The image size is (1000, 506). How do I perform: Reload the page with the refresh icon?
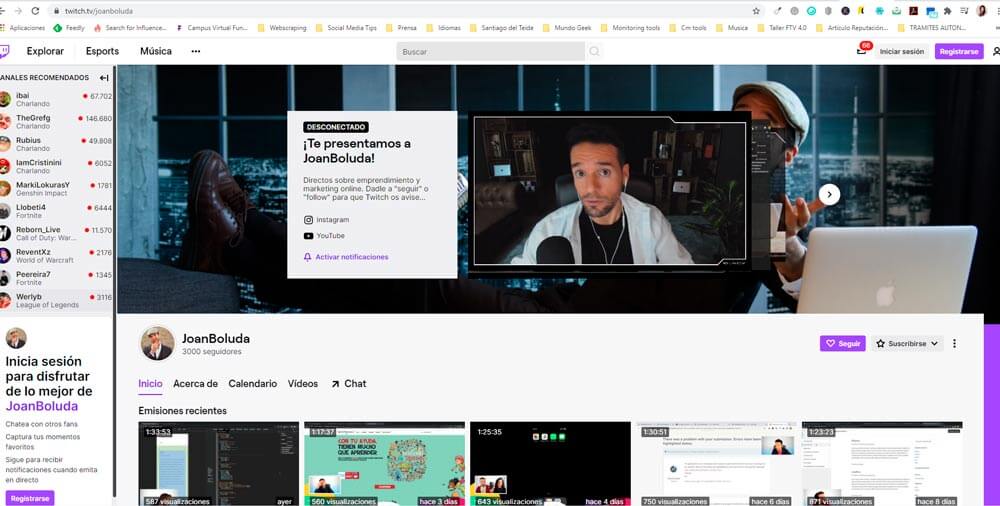[x=35, y=11]
